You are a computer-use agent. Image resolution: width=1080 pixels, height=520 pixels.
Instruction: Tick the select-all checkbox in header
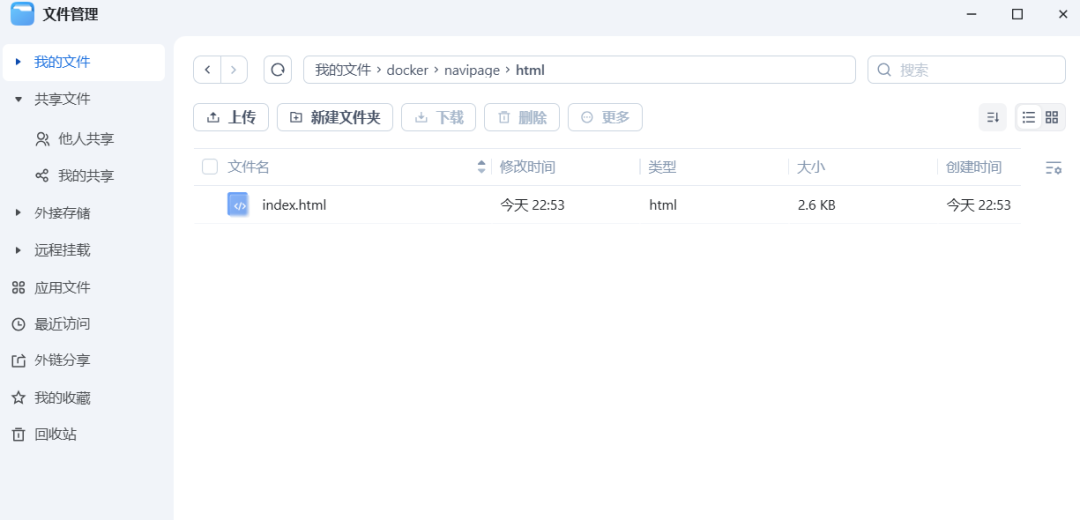[x=210, y=167]
